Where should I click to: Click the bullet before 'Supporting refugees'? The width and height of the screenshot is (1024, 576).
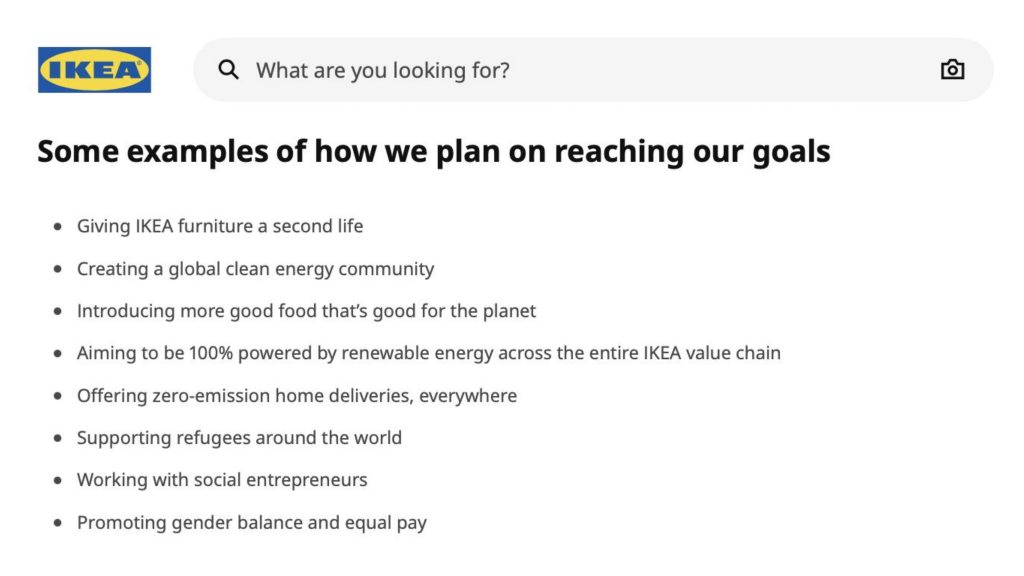[58, 438]
